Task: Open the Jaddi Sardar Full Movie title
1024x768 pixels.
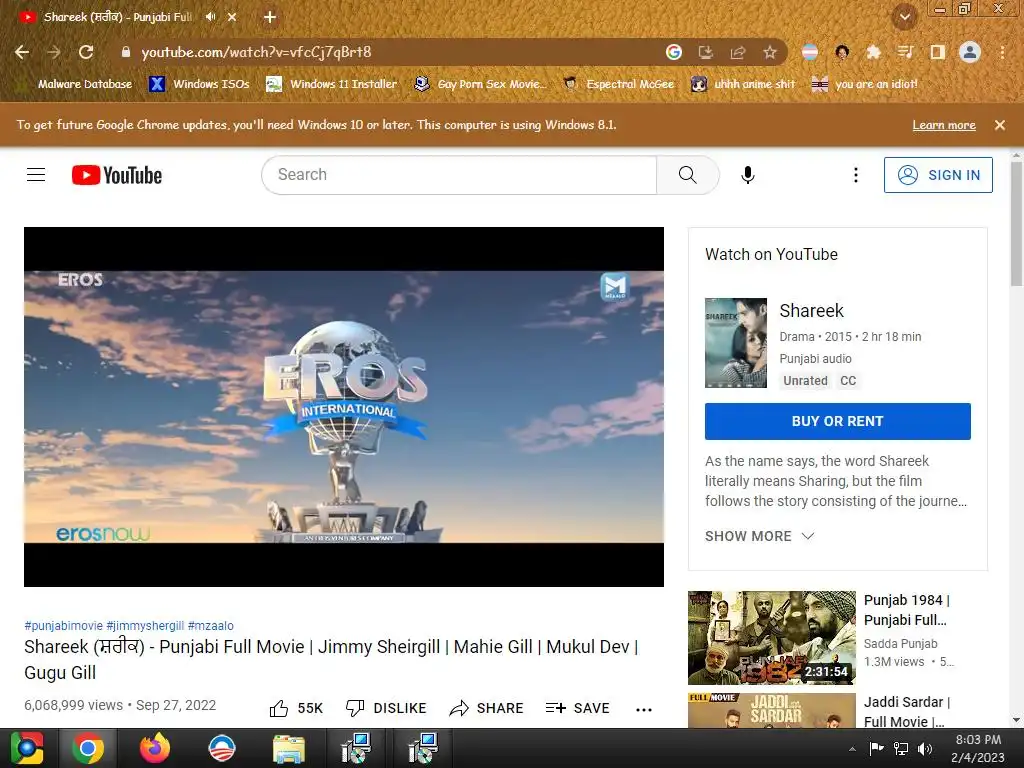Action: point(906,712)
